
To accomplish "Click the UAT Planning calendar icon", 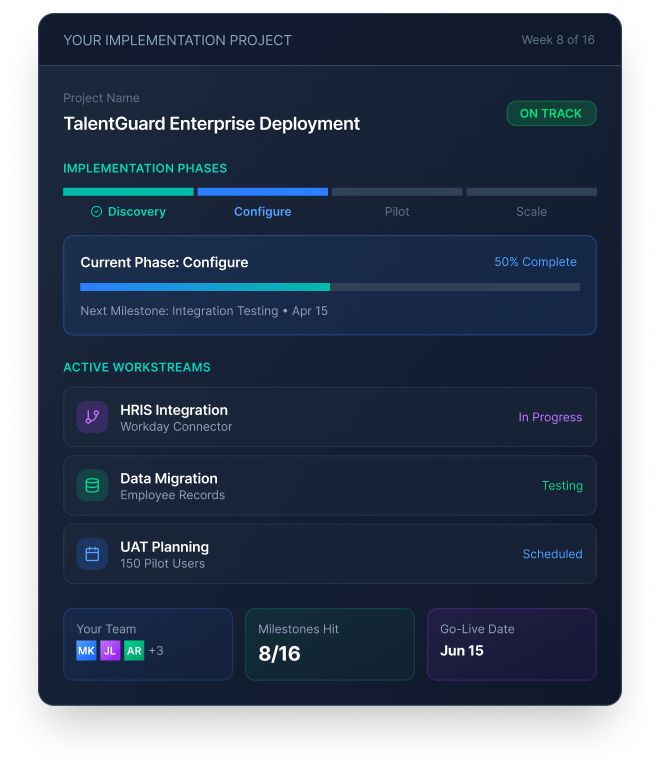I will (x=92, y=554).
